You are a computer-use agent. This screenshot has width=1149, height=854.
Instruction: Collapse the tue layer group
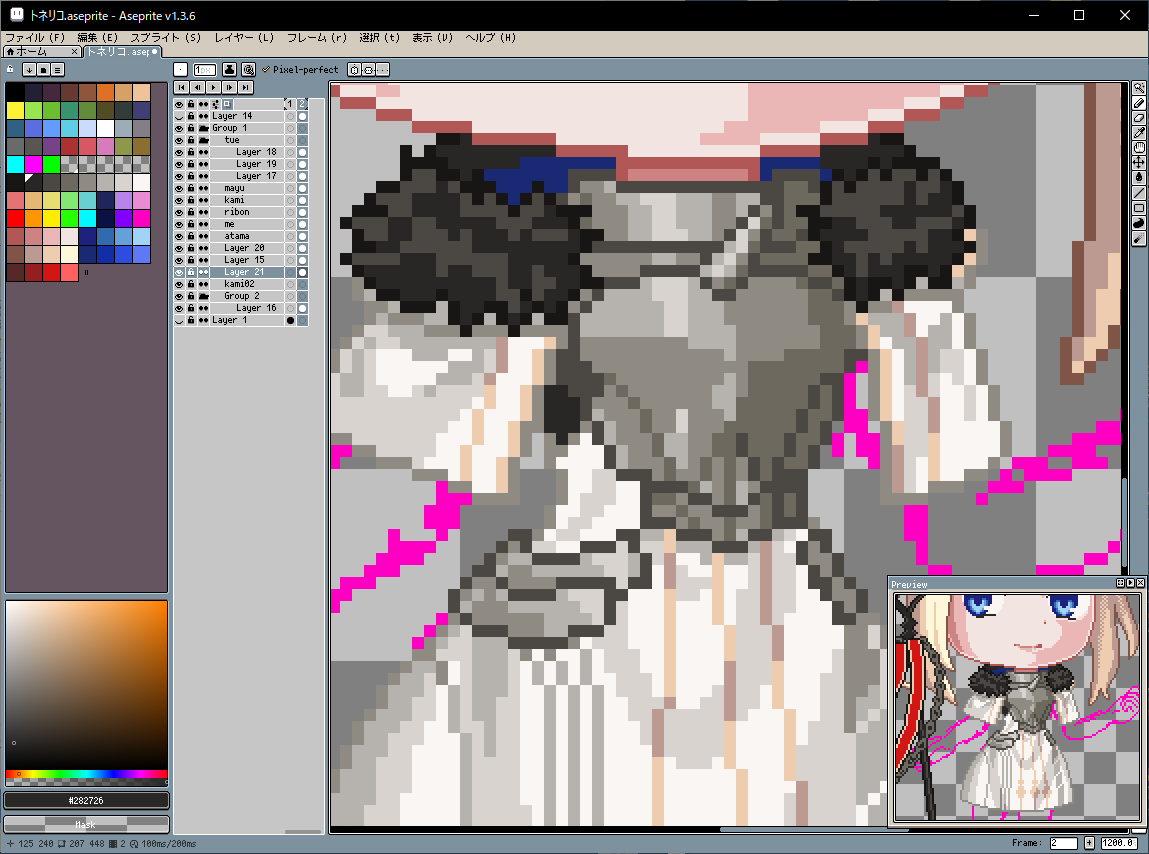[x=203, y=140]
